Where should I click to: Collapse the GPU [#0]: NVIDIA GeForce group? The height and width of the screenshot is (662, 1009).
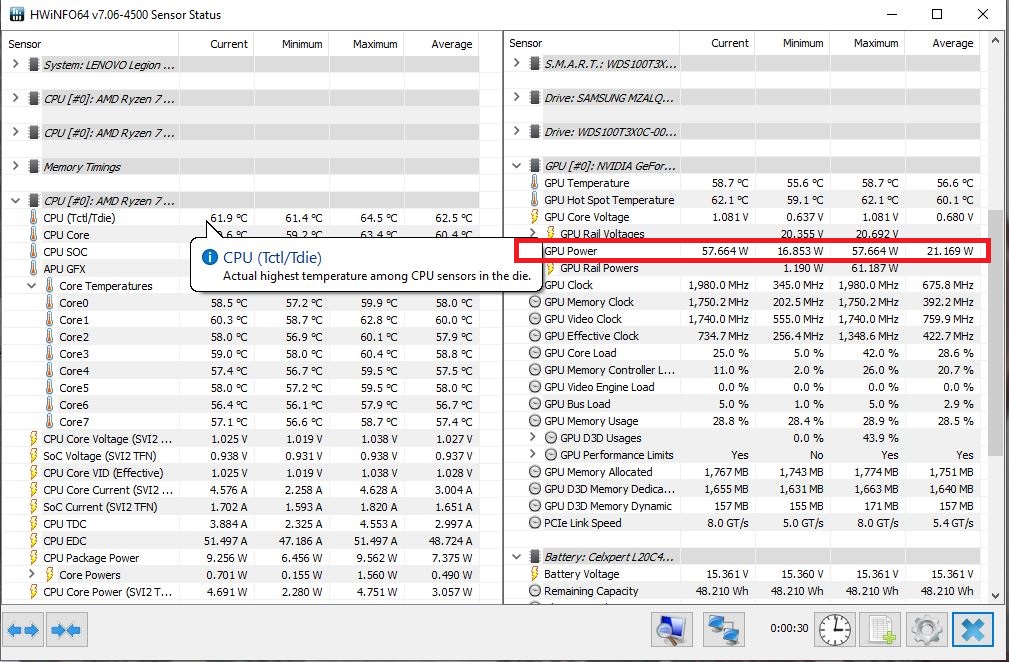(x=516, y=165)
